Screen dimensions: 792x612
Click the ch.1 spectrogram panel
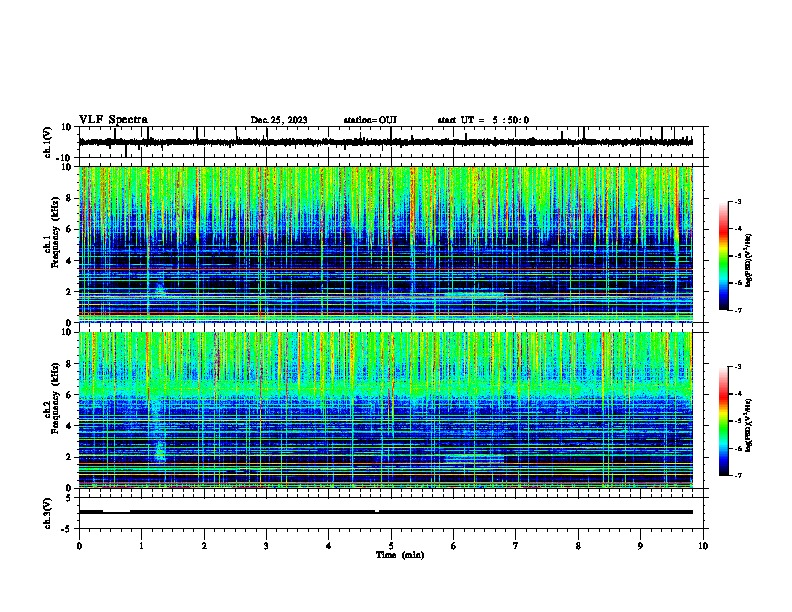pos(386,244)
